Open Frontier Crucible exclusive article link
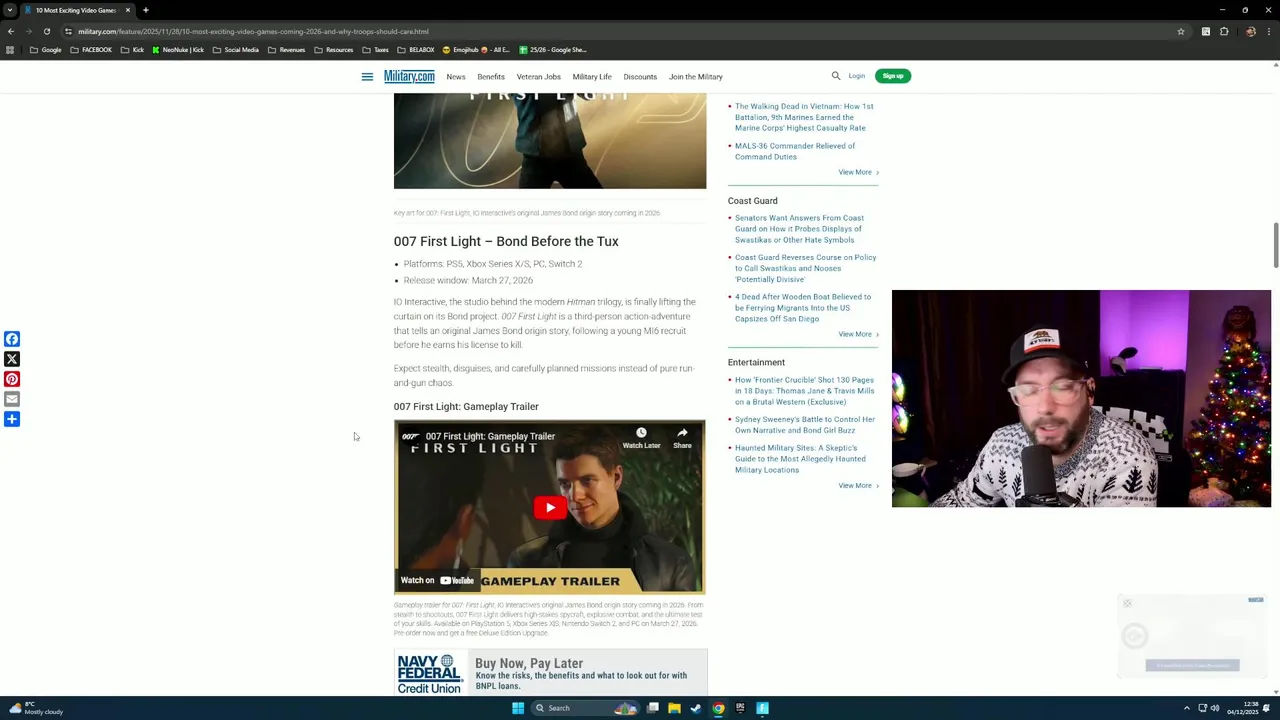The image size is (1280, 720). [x=804, y=391]
